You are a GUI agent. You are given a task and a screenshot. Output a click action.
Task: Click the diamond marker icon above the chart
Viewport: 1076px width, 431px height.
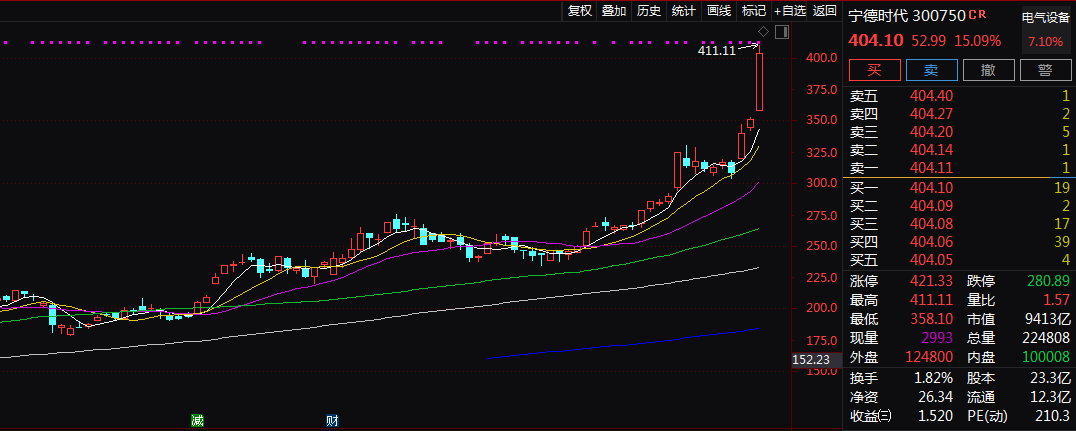(x=765, y=31)
